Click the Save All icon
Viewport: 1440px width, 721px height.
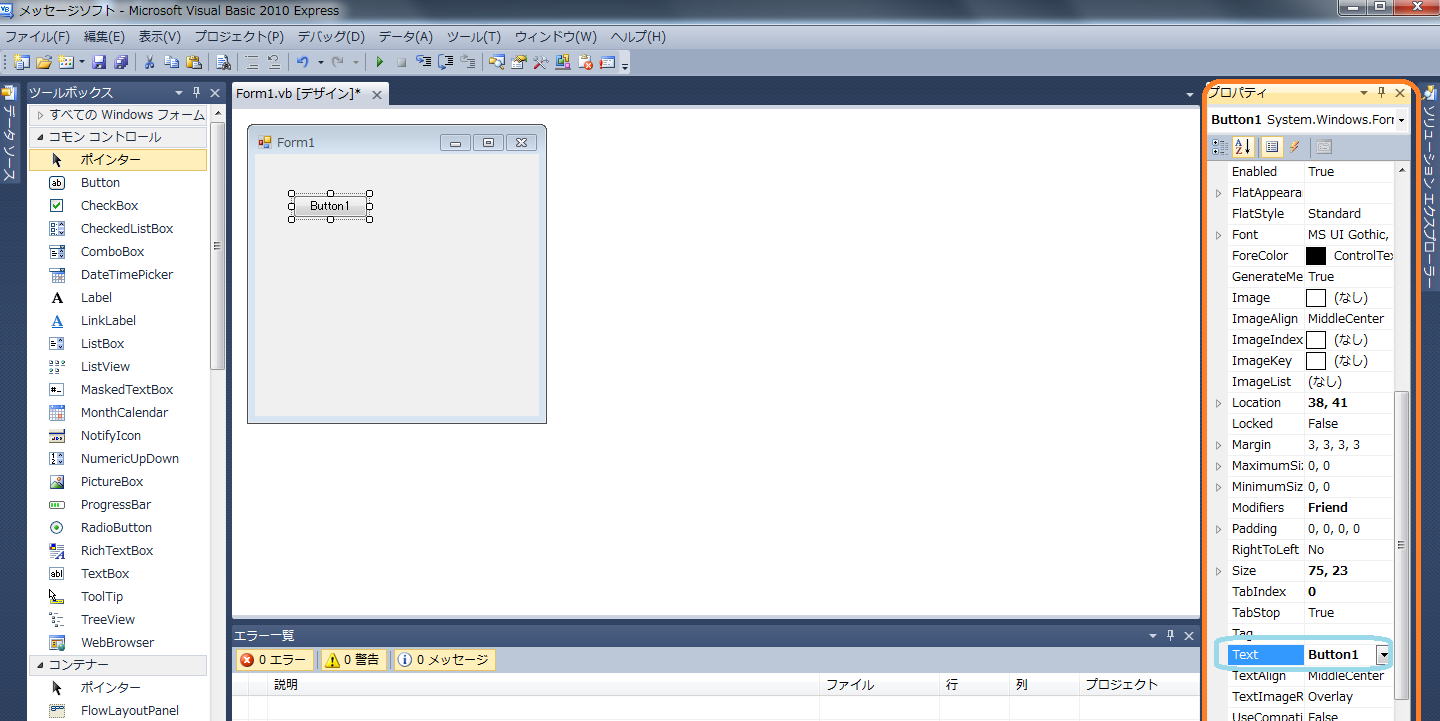pos(120,62)
